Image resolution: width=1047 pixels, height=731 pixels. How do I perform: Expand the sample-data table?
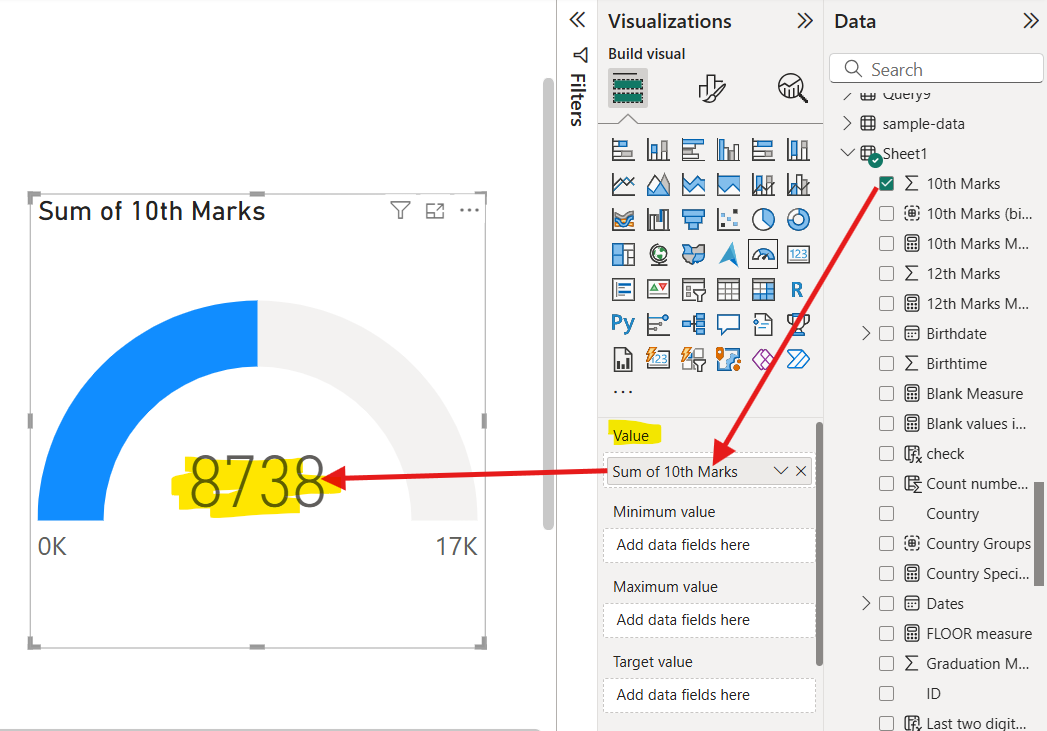point(848,123)
